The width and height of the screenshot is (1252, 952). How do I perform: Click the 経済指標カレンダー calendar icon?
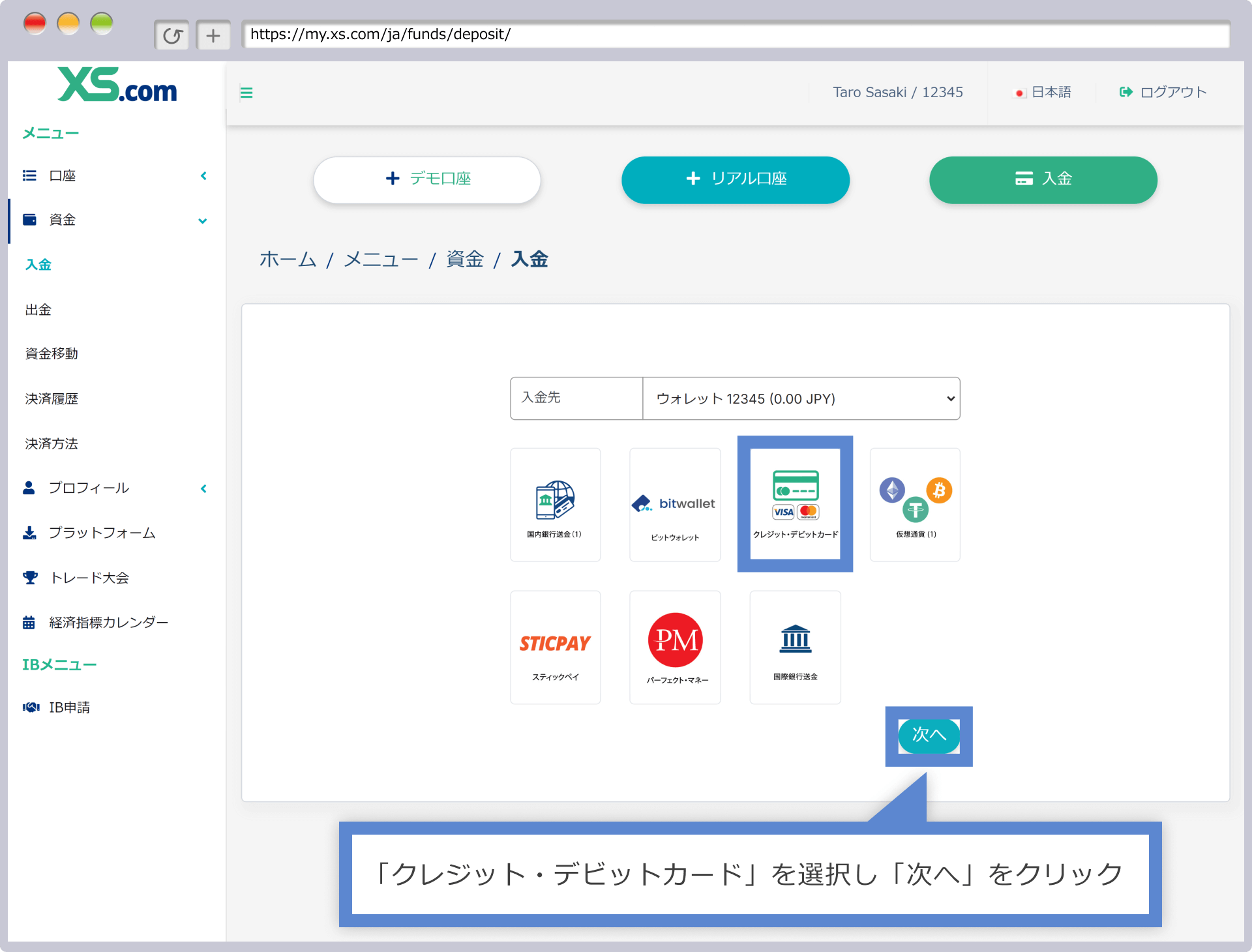(x=29, y=623)
